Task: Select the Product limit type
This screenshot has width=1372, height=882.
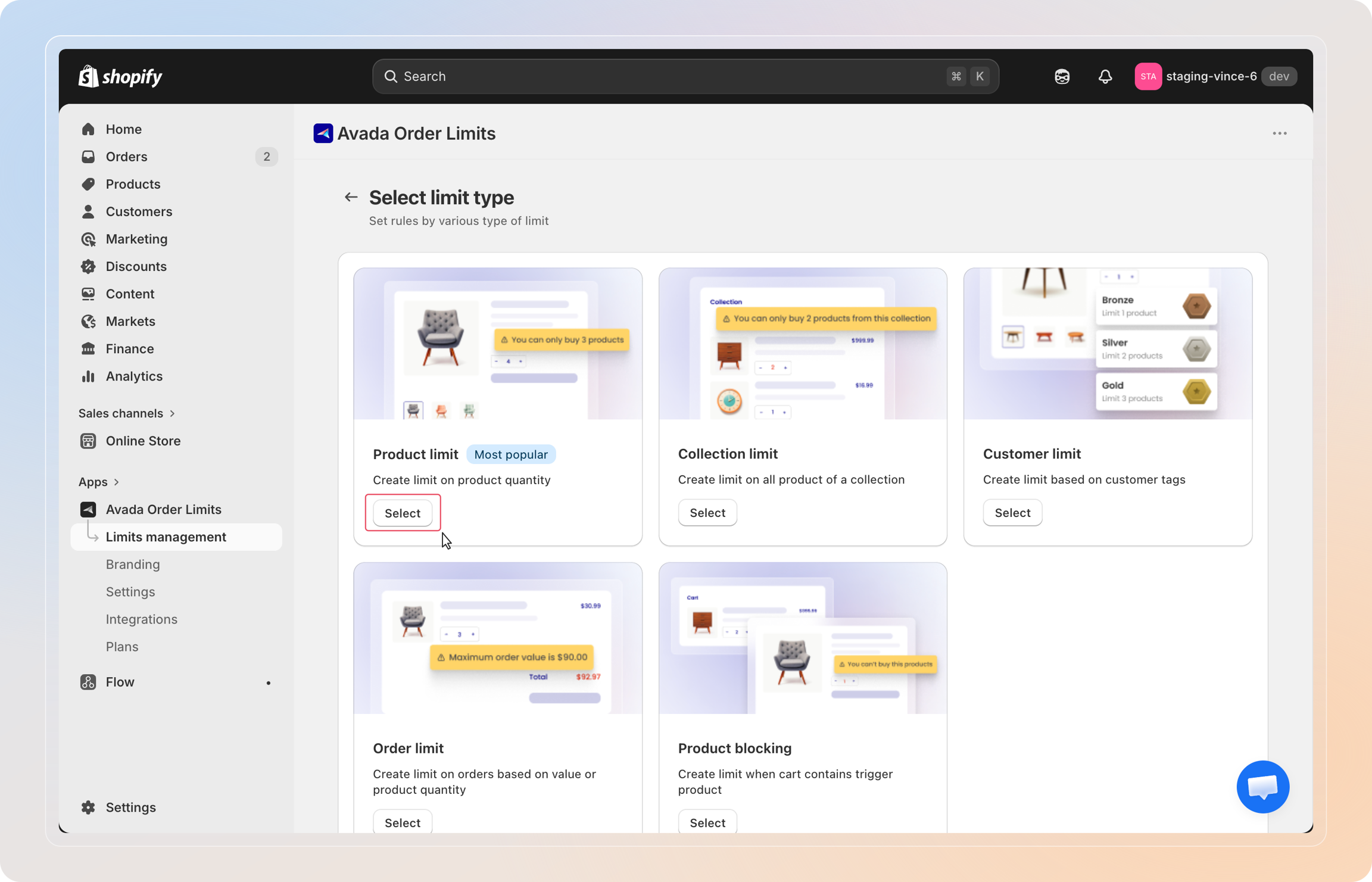Action: pyautogui.click(x=403, y=513)
